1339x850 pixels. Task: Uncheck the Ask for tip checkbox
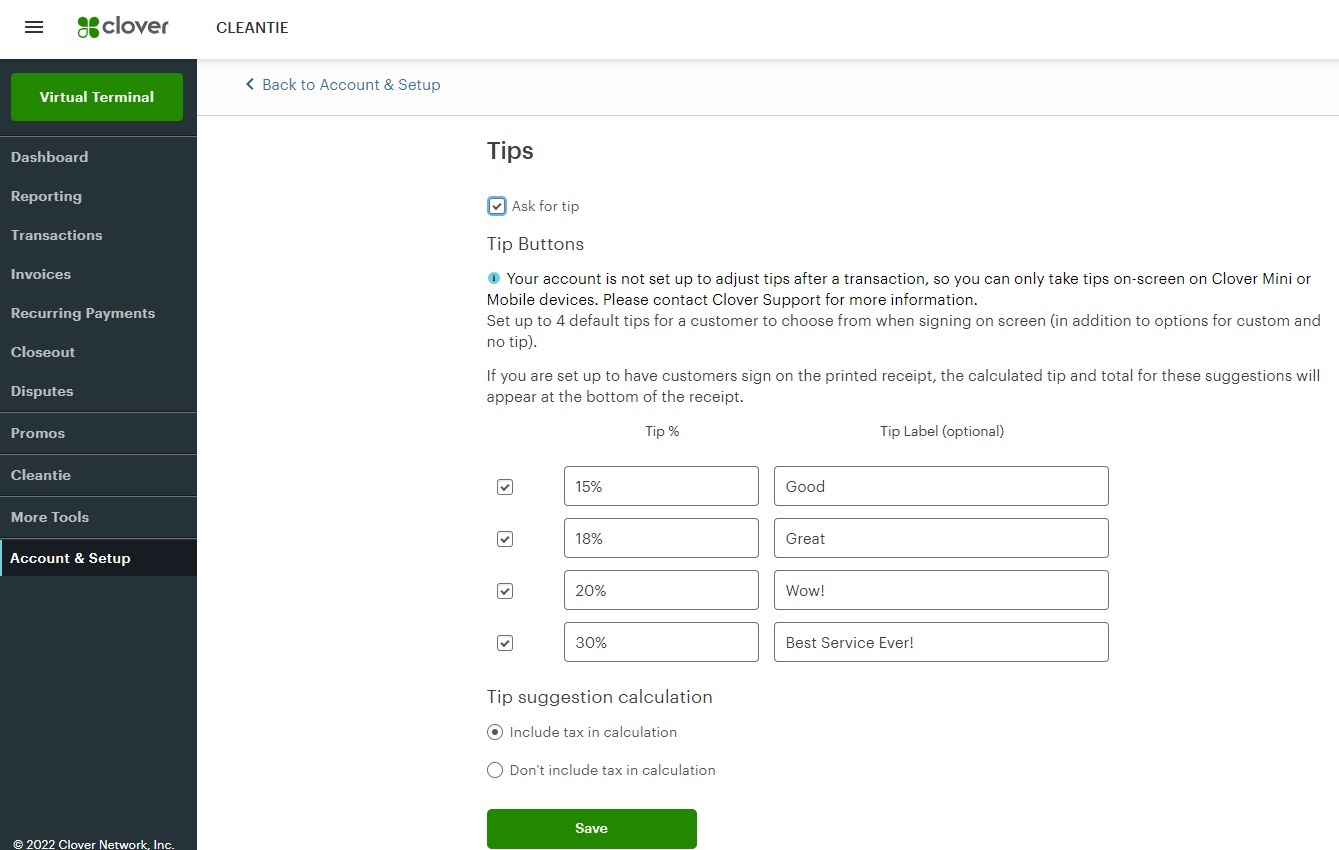tap(497, 205)
